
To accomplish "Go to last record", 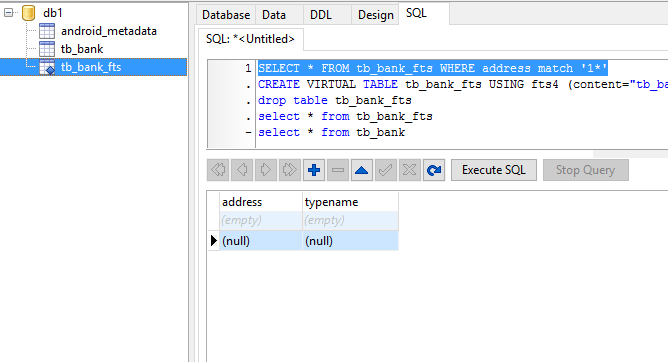I will point(290,170).
